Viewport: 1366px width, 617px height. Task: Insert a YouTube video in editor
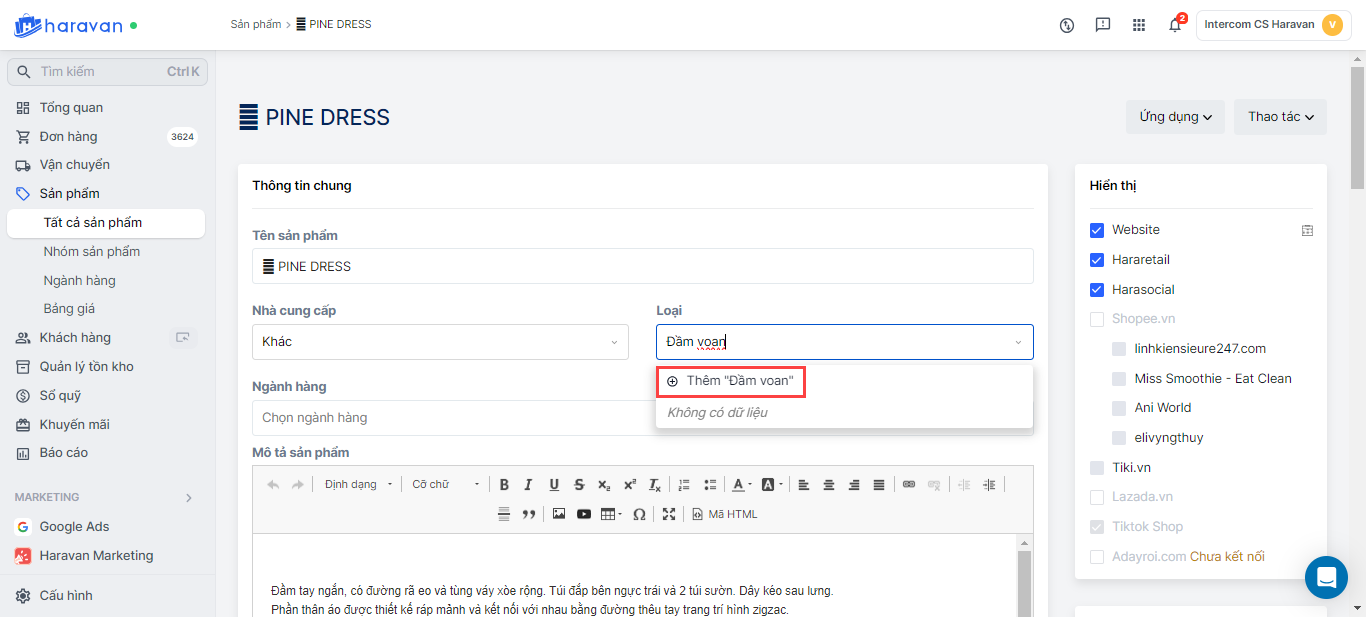point(583,514)
